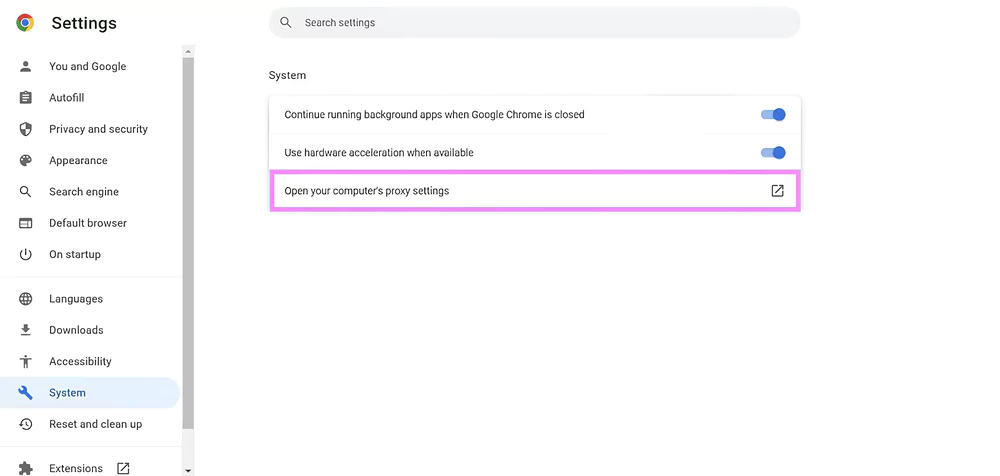Disable the hardware acceleration switch
1000x476 pixels.
point(773,153)
